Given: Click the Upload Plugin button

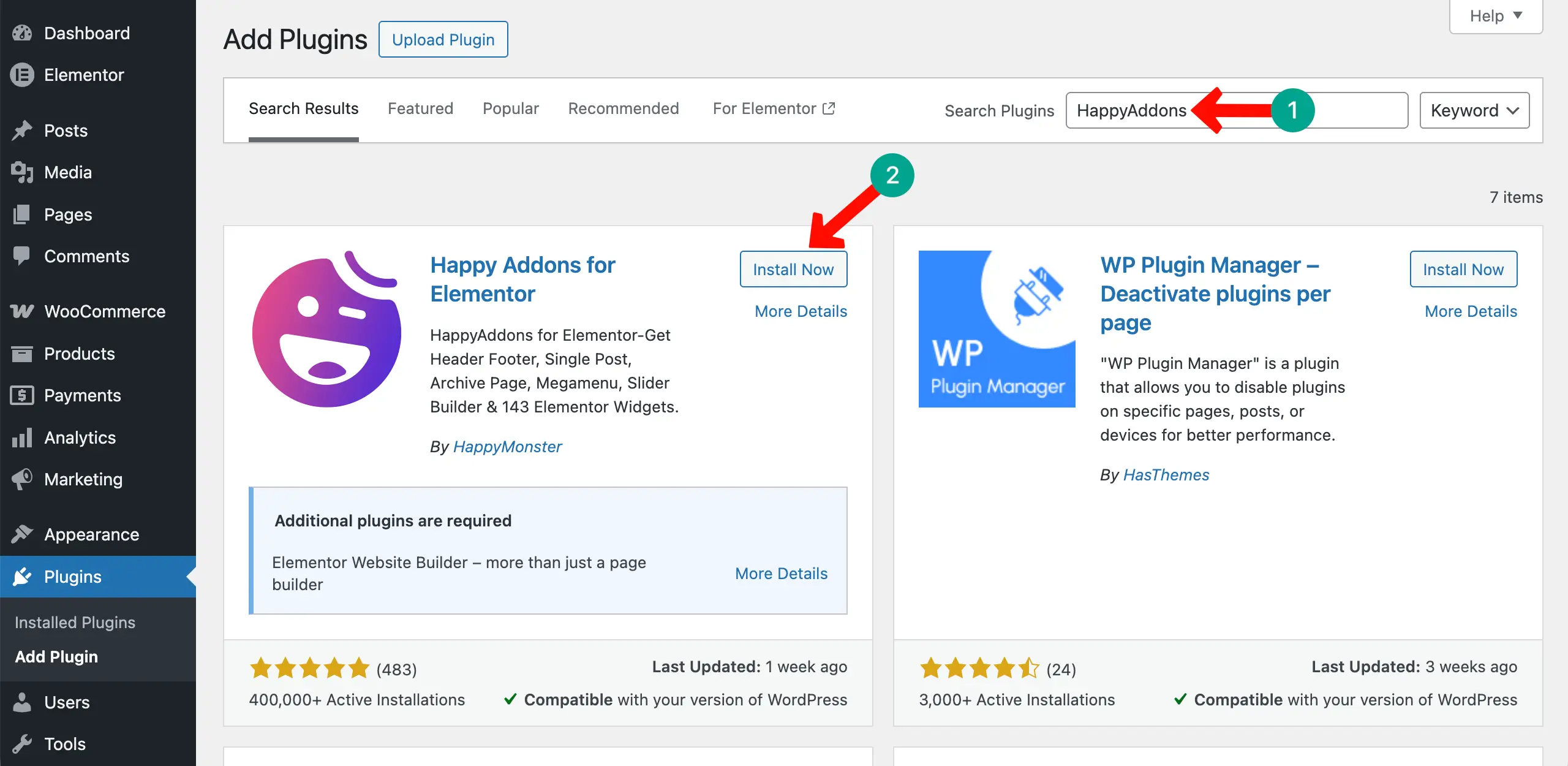Looking at the screenshot, I should point(443,39).
